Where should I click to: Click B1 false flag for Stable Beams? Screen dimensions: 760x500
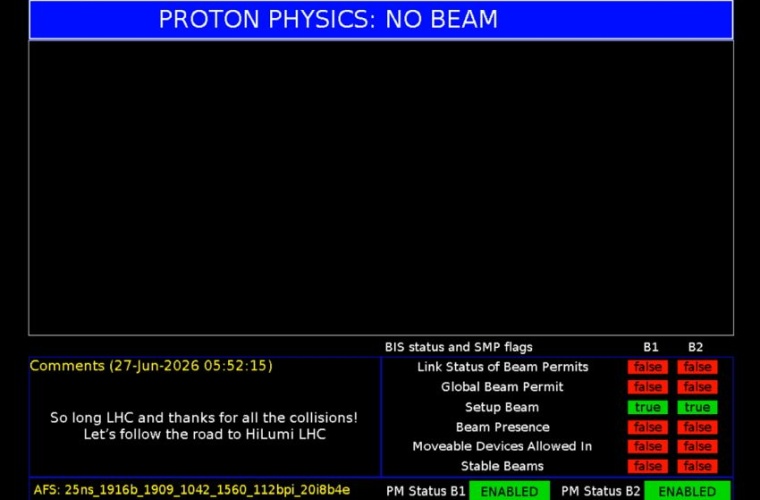click(x=648, y=466)
